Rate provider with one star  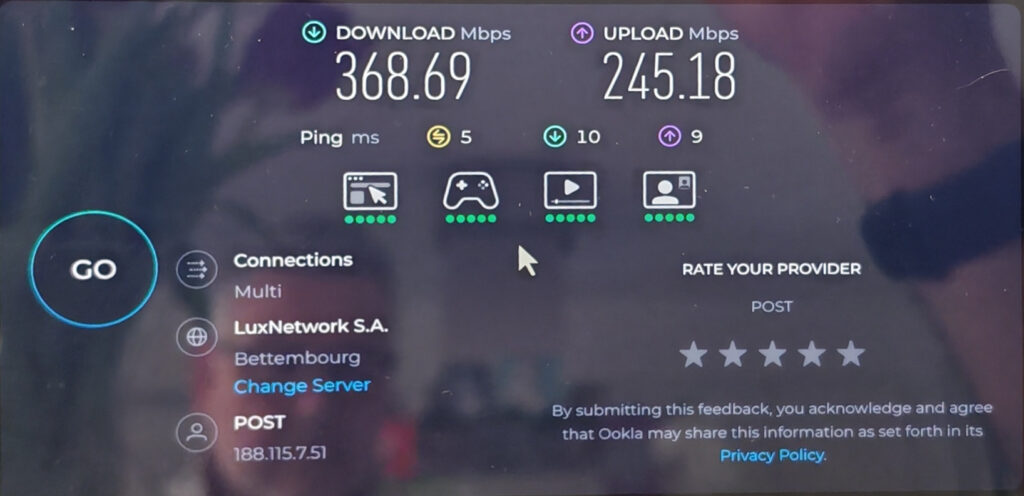coord(693,355)
